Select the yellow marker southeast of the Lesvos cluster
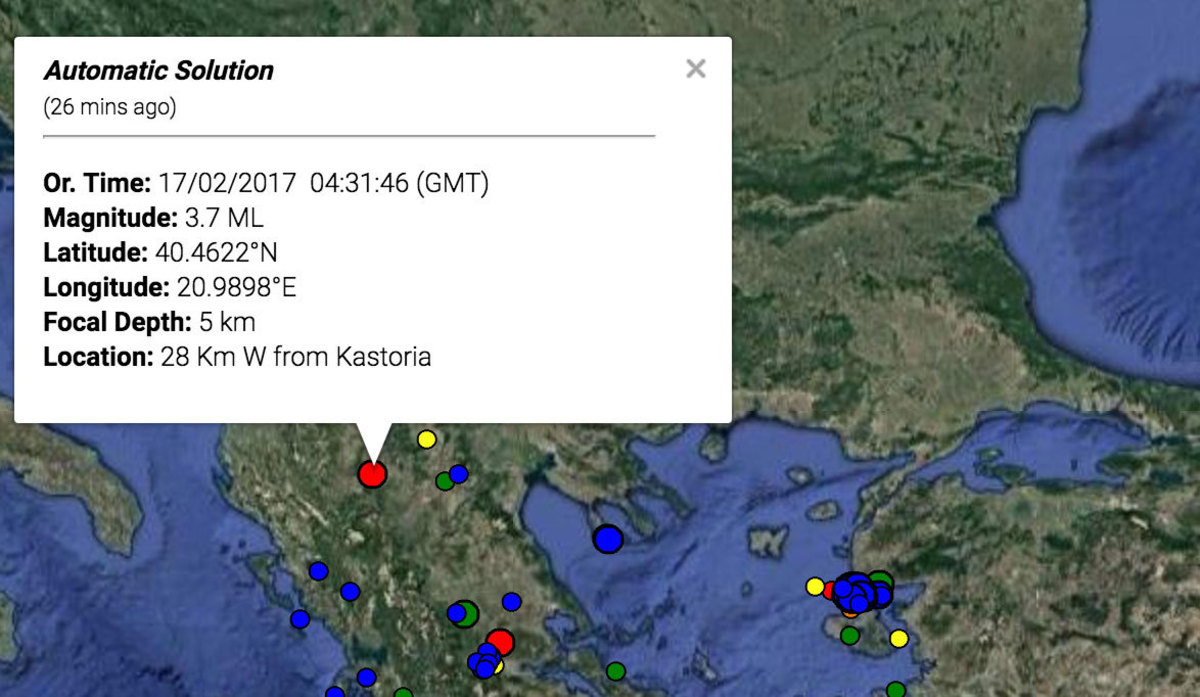 [x=899, y=638]
